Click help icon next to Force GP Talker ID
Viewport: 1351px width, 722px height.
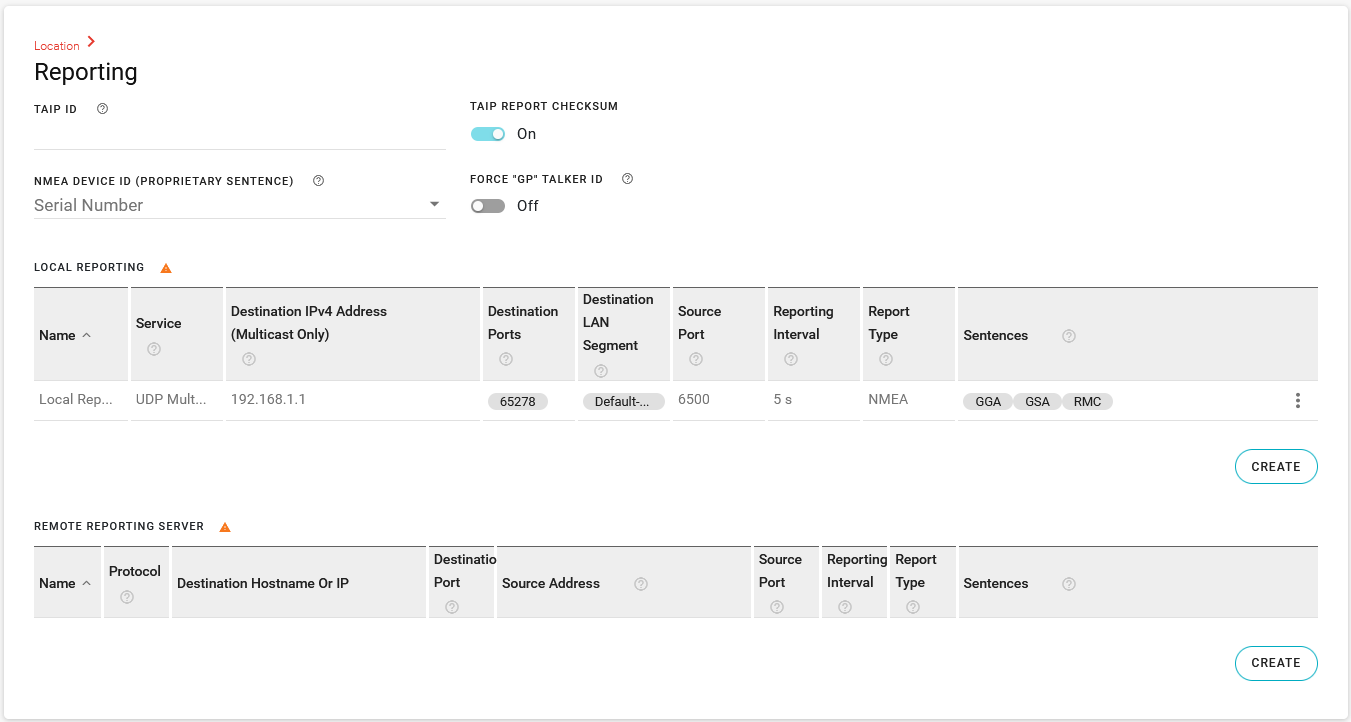(x=627, y=179)
